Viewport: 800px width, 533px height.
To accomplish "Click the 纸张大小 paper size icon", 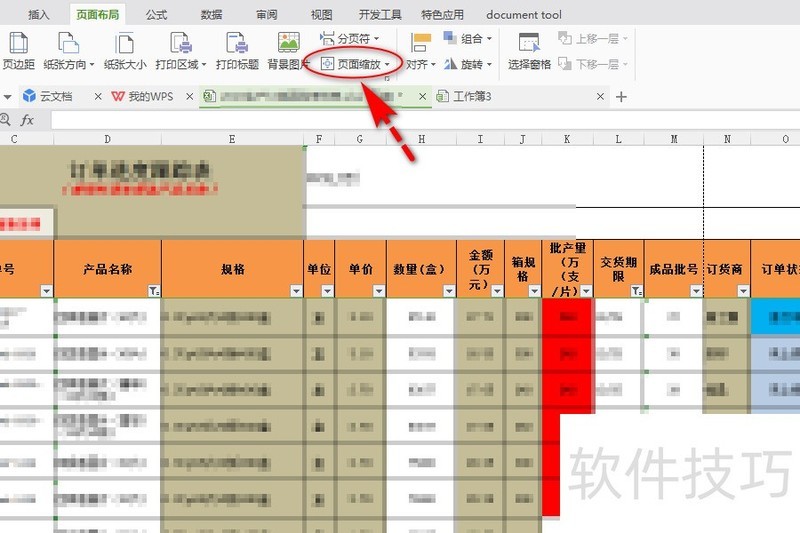I will coord(124,43).
